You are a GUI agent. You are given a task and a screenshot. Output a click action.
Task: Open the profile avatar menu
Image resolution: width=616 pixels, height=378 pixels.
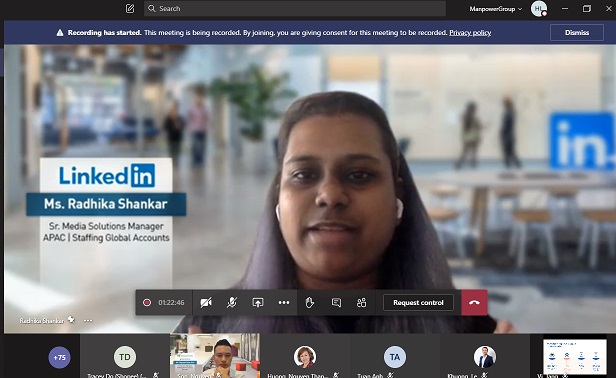coord(539,9)
